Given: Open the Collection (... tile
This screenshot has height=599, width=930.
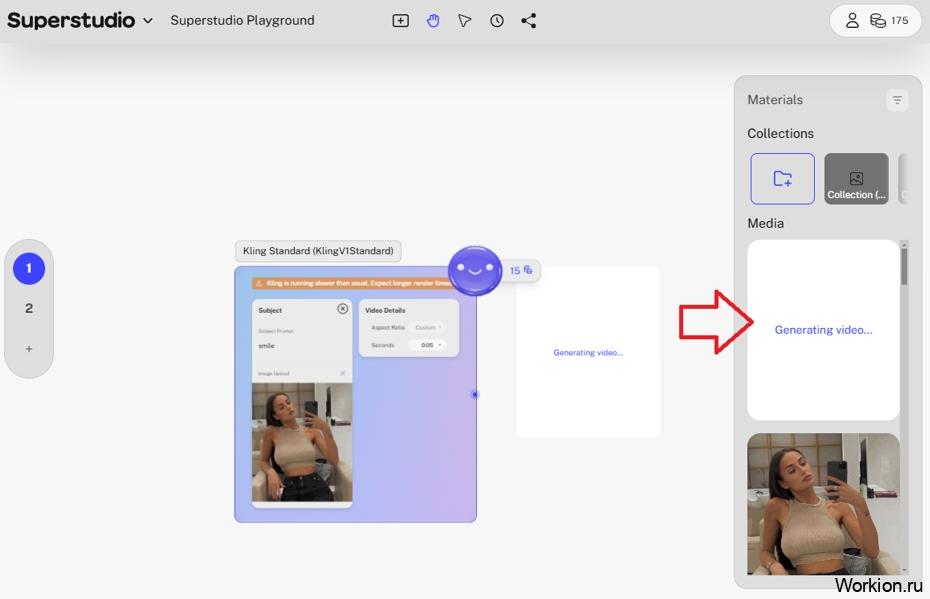Looking at the screenshot, I should (x=856, y=179).
